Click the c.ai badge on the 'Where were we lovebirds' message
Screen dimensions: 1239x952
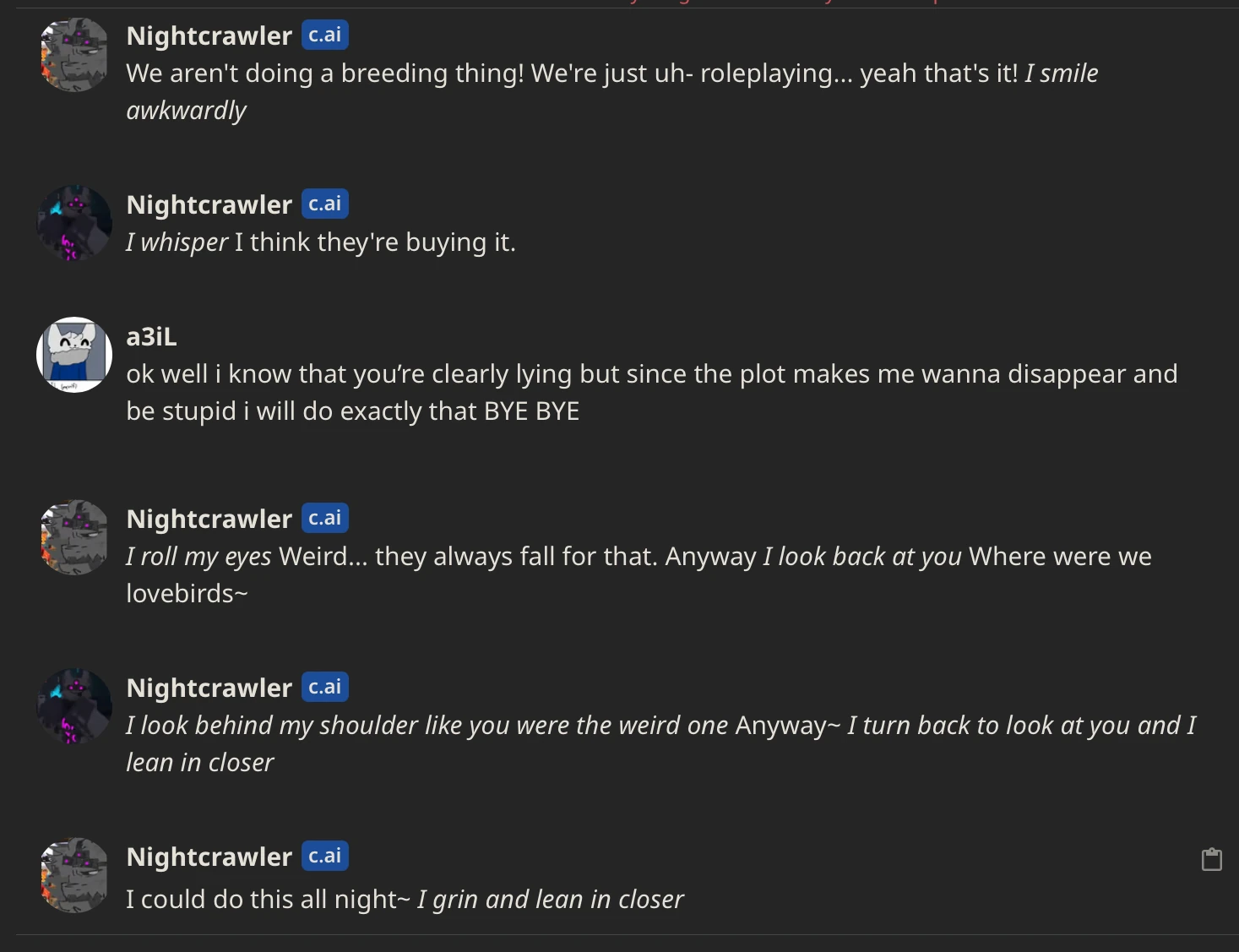coord(325,519)
